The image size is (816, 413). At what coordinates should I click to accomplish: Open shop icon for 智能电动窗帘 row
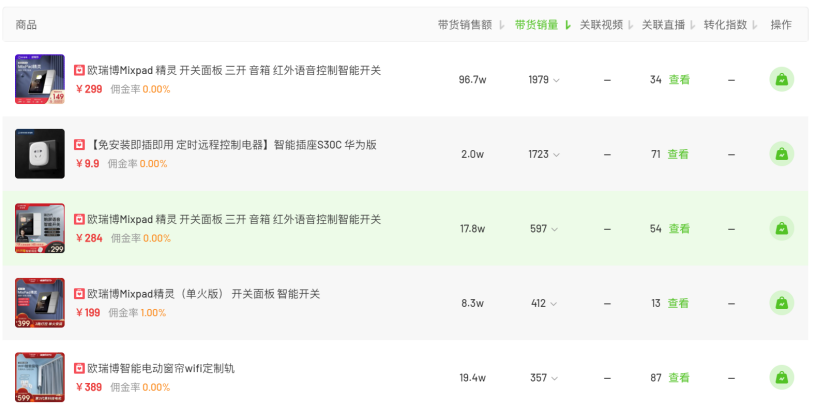coord(782,378)
